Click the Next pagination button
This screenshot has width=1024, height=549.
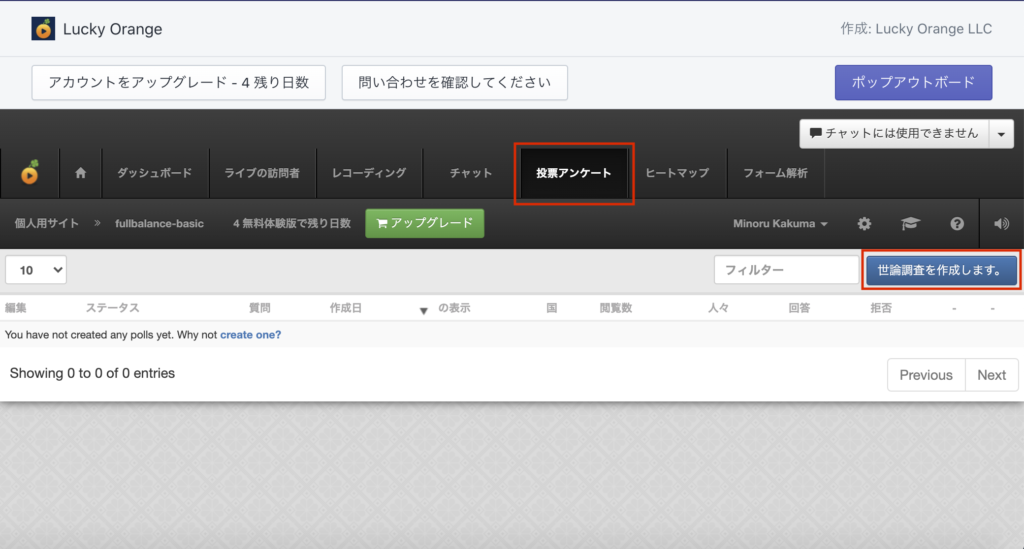pos(991,375)
